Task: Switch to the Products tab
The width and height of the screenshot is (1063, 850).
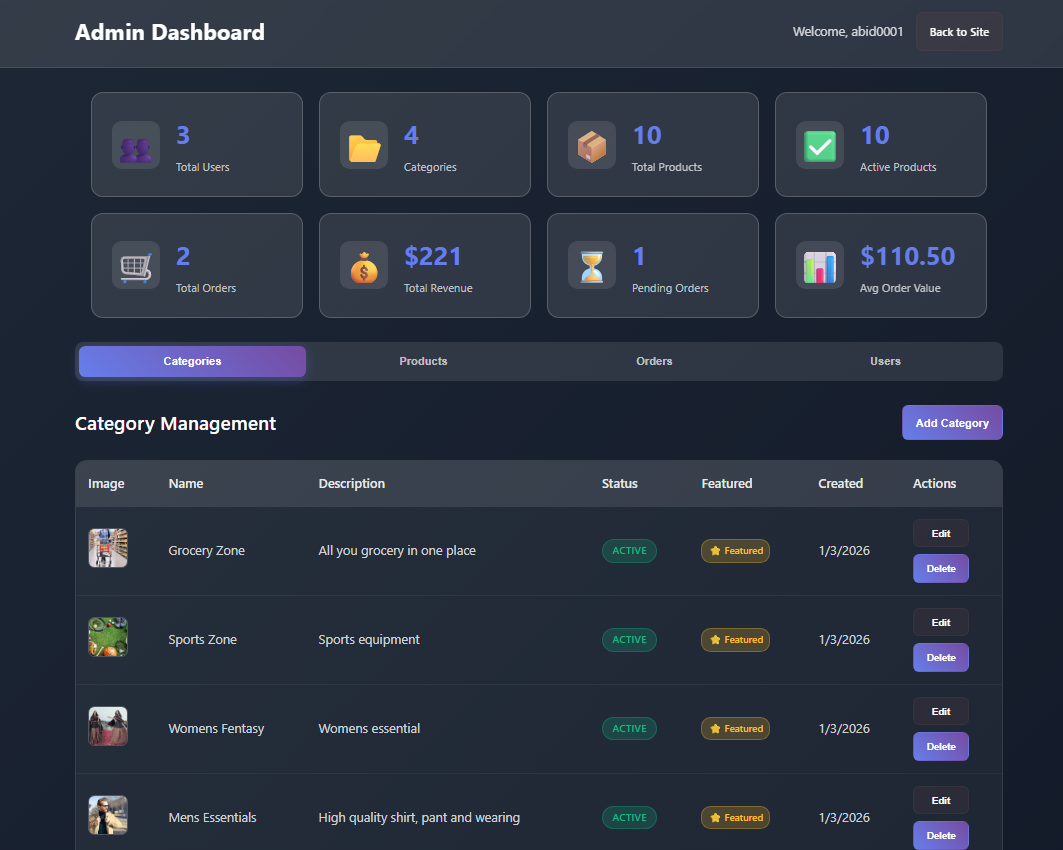Action: (x=423, y=361)
